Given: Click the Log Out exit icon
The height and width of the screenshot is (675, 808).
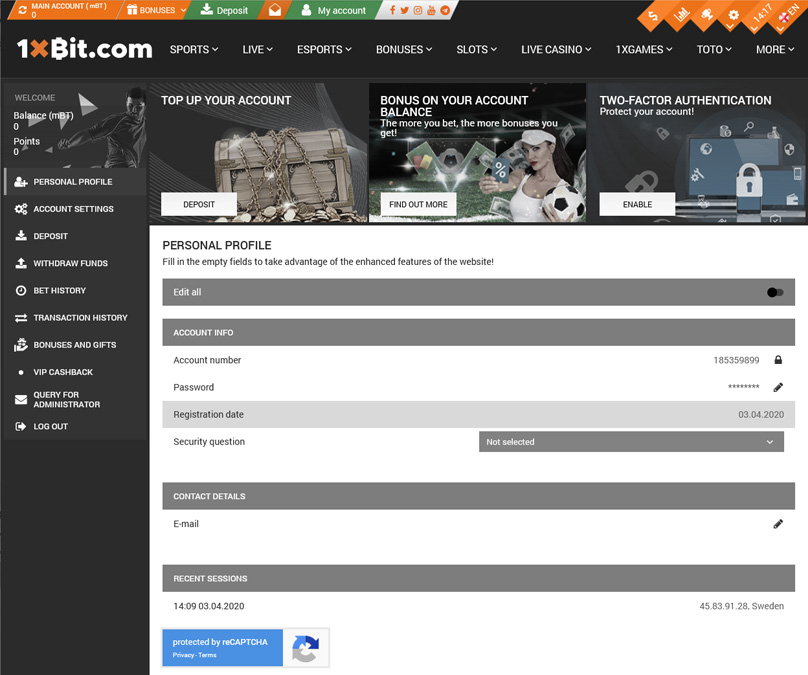Looking at the screenshot, I should click(x=21, y=426).
